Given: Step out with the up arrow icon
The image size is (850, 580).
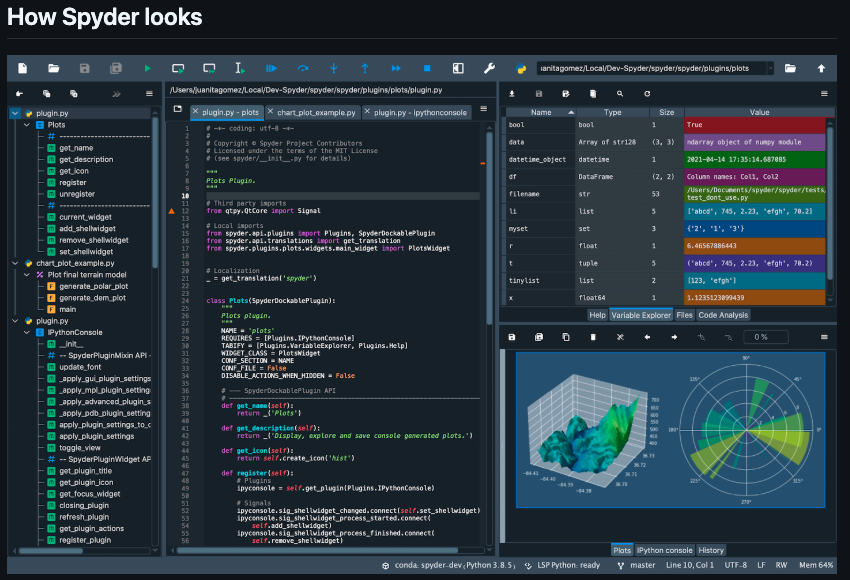Looking at the screenshot, I should tap(365, 68).
